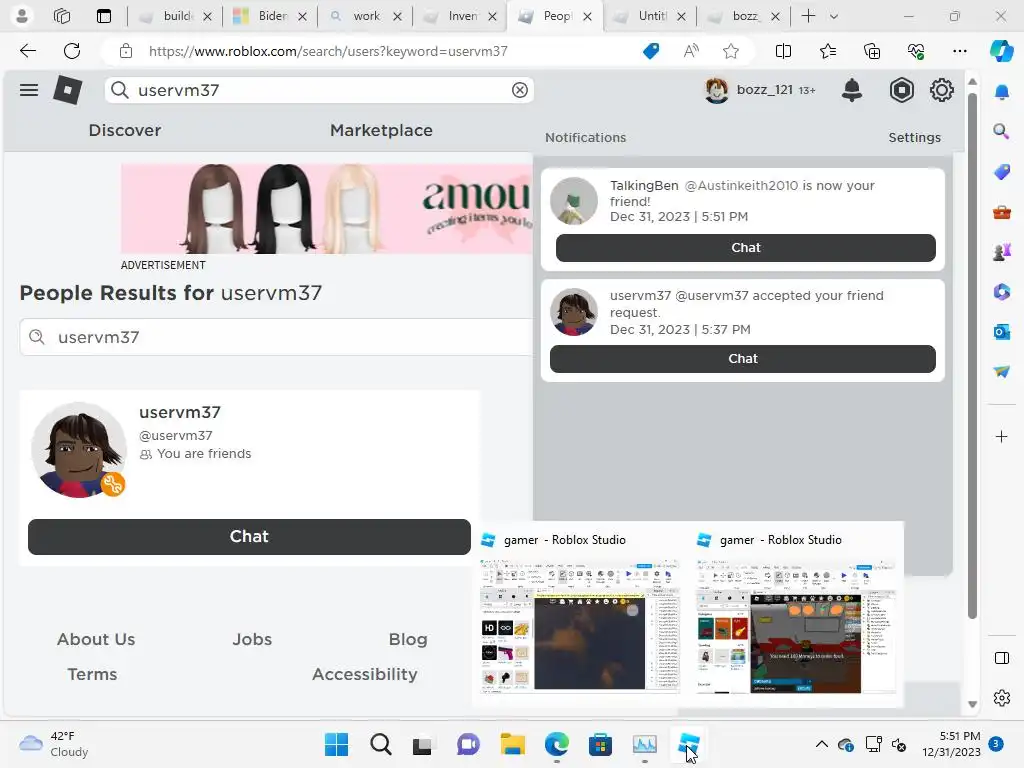Open the Accessibility footer link
This screenshot has height=768, width=1024.
[x=364, y=674]
